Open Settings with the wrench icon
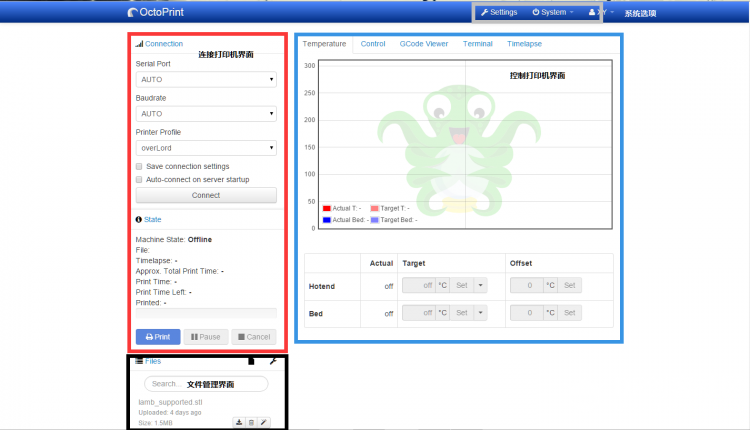Screen dimensions: 750x430 click(499, 12)
